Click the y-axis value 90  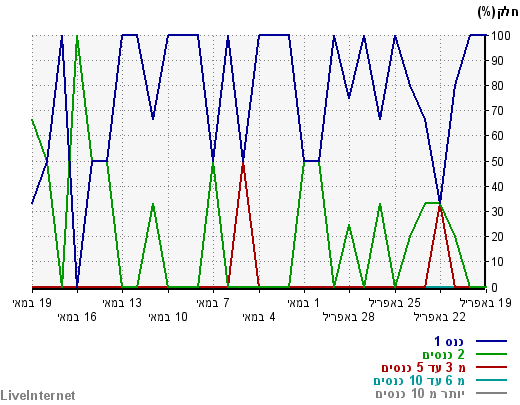(x=497, y=61)
